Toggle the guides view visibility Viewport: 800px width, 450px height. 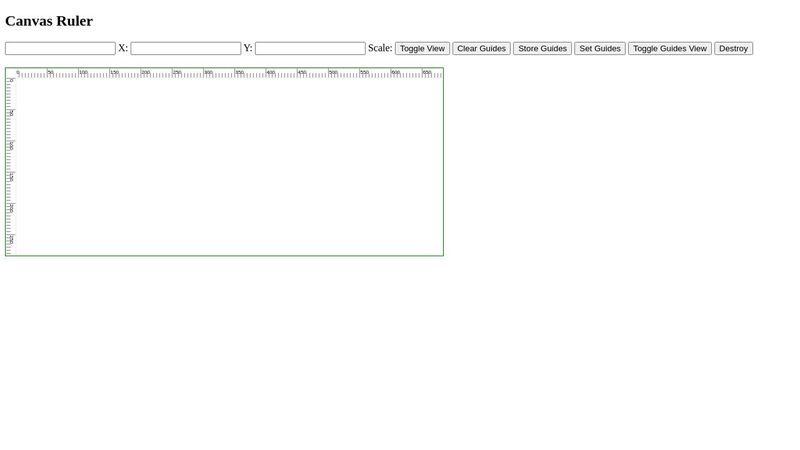(669, 48)
